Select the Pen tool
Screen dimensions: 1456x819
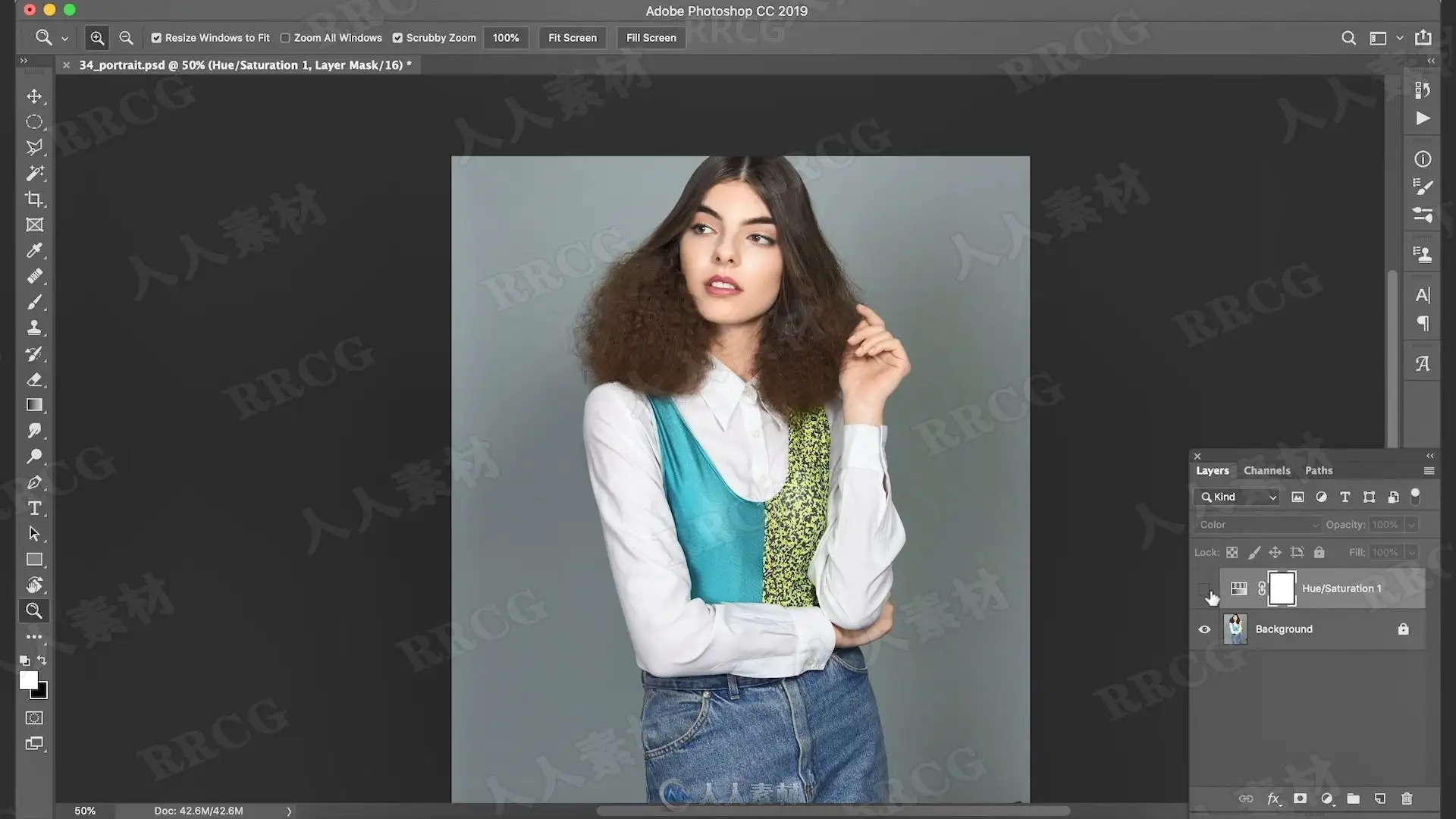tap(34, 482)
